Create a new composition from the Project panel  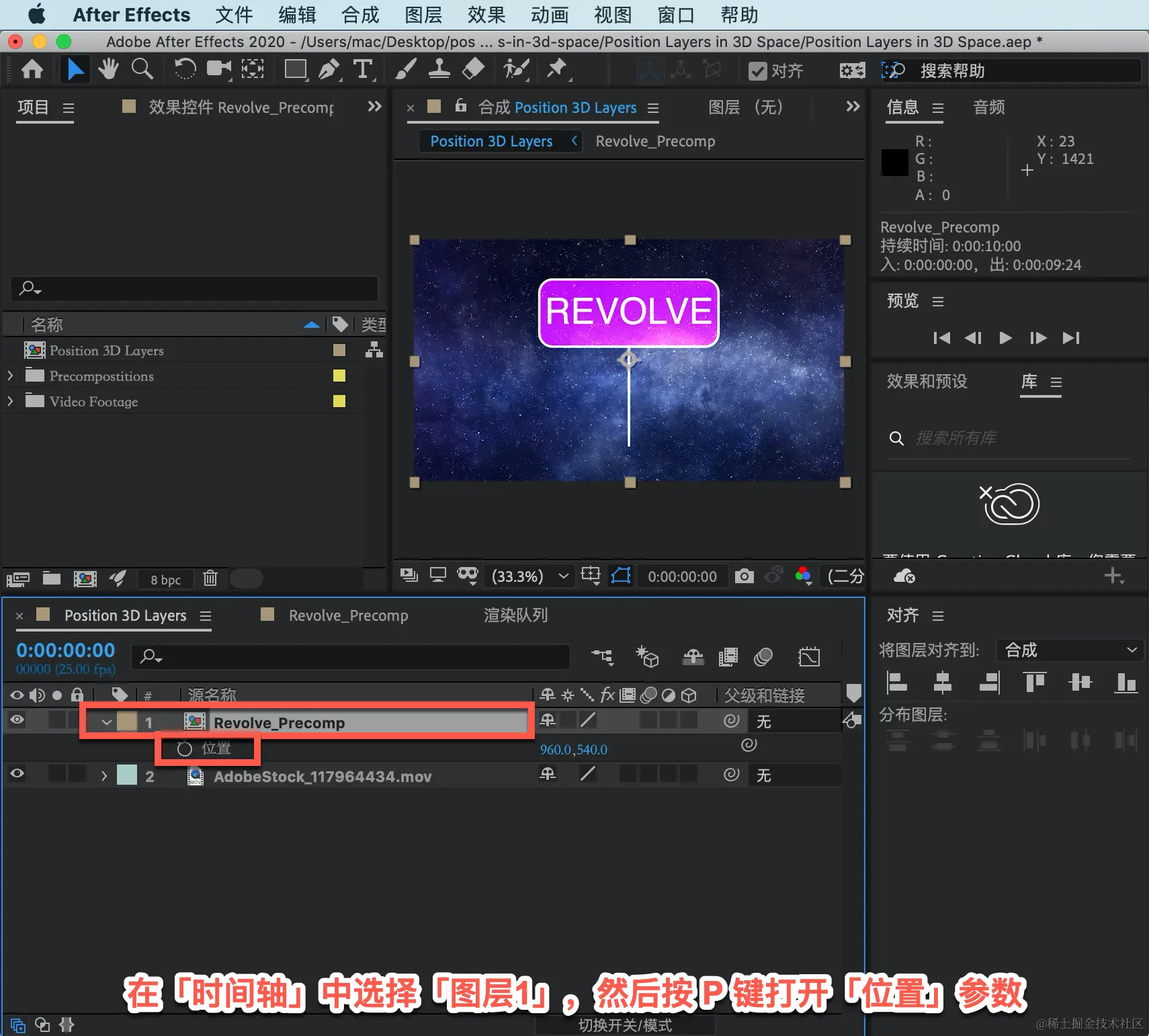[x=85, y=578]
